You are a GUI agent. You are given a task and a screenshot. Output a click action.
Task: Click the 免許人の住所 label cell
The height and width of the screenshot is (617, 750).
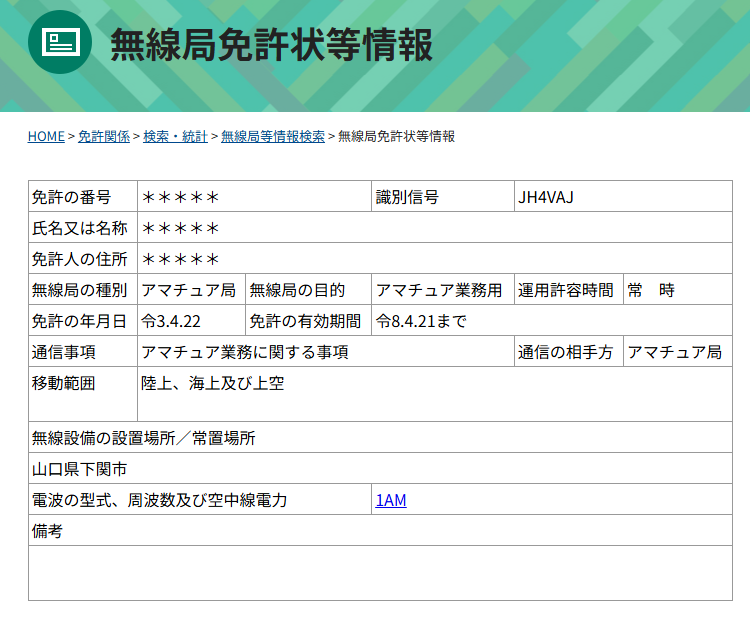pyautogui.click(x=80, y=259)
